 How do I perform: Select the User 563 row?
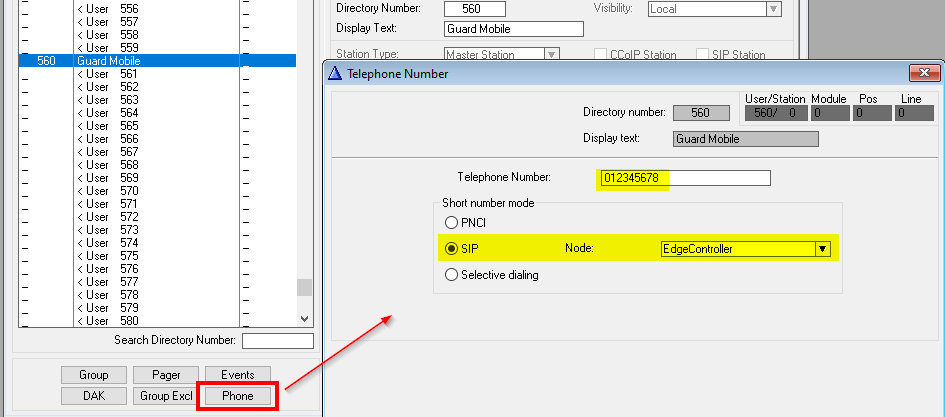157,100
